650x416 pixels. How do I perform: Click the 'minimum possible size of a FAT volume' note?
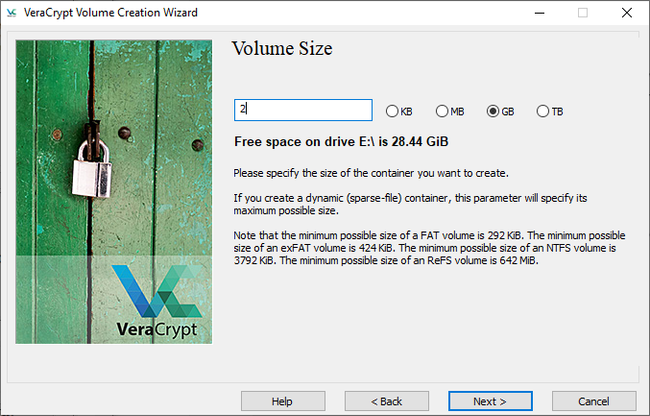click(429, 248)
